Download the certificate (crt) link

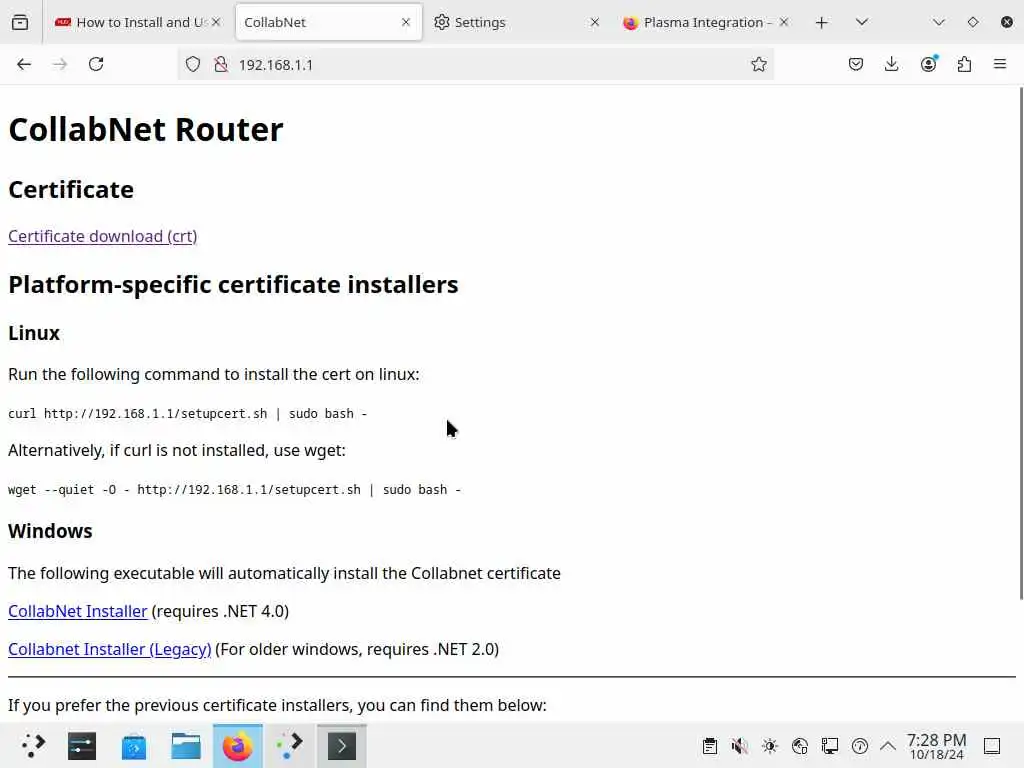(103, 236)
